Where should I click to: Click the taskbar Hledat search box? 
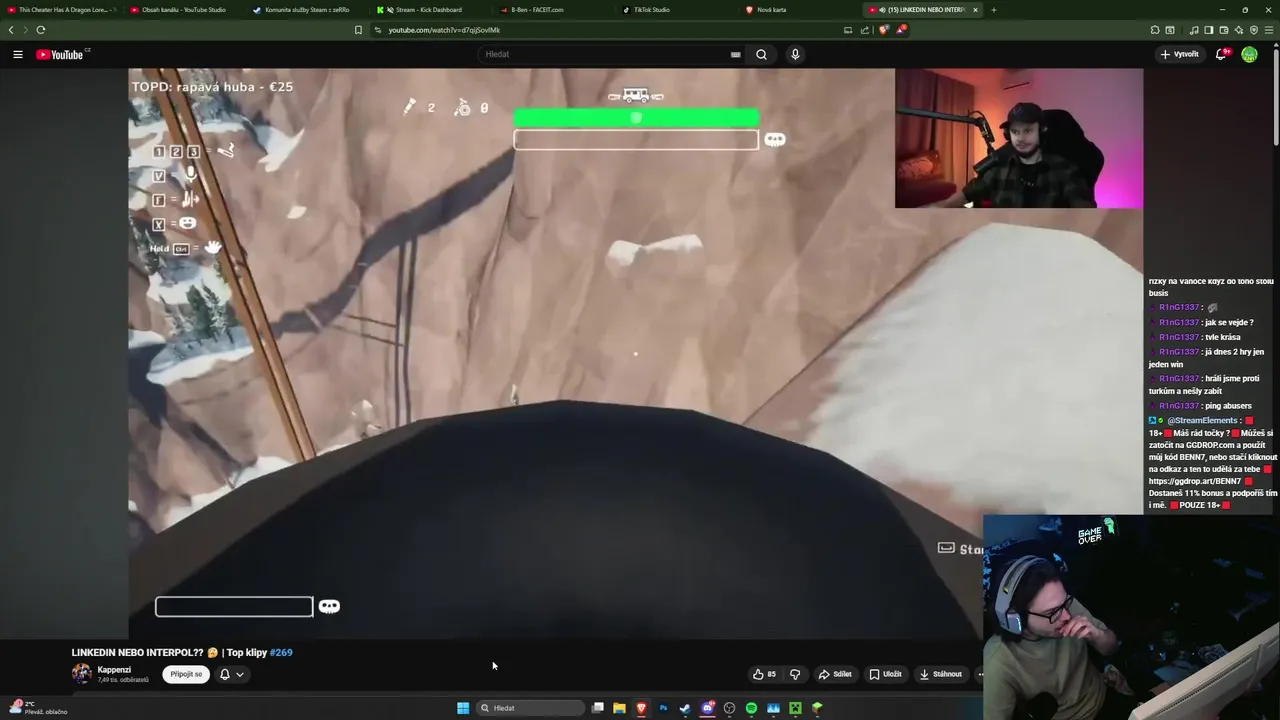pos(530,708)
